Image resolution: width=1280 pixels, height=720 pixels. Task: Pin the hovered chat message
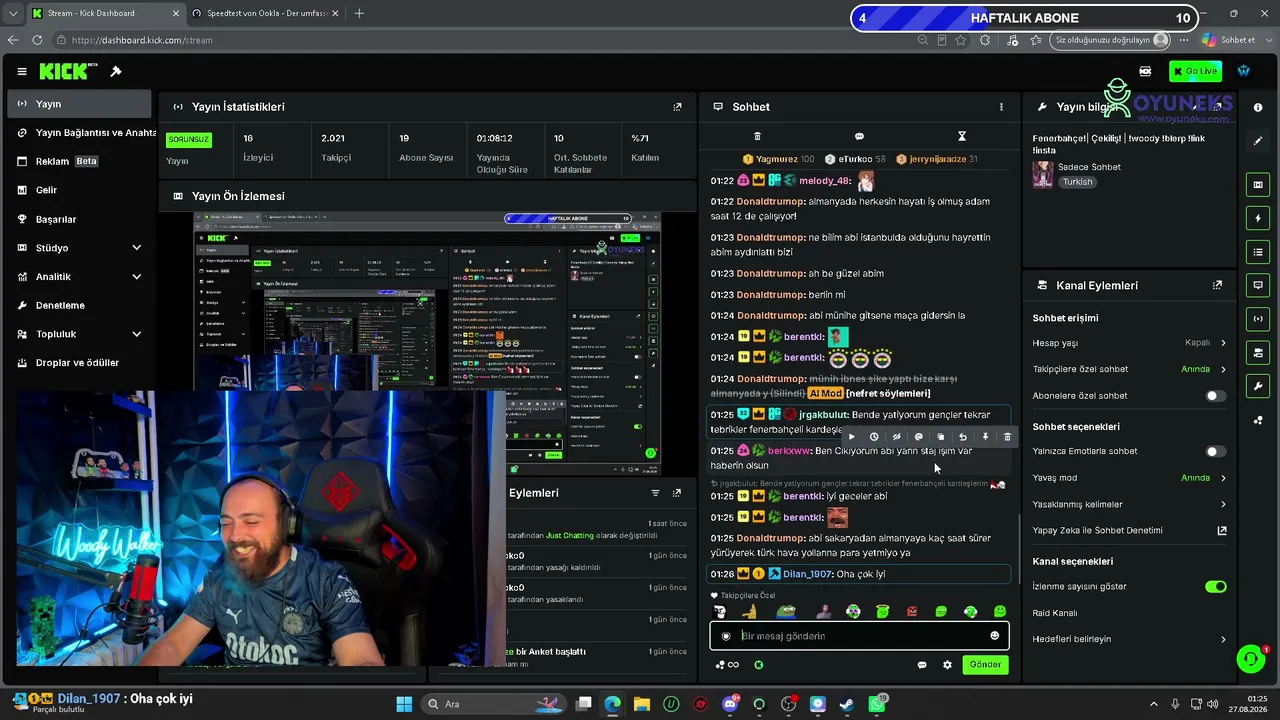point(985,437)
